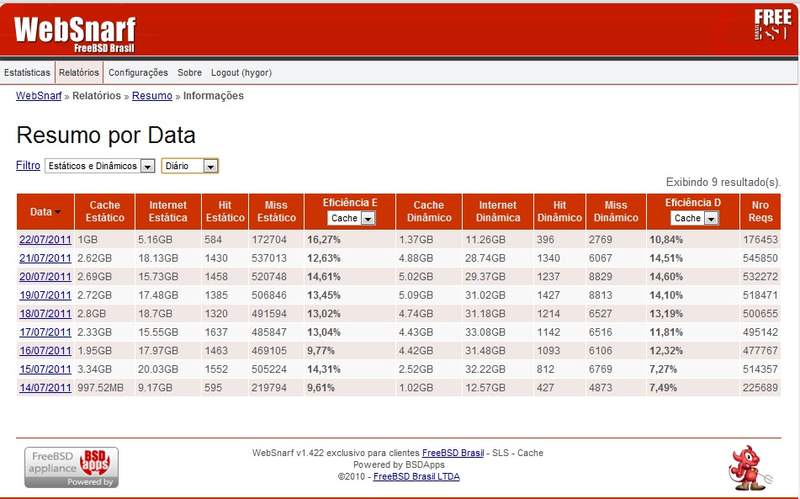800x499 pixels.
Task: Click the BSD daemon mascot image
Action: click(x=749, y=468)
